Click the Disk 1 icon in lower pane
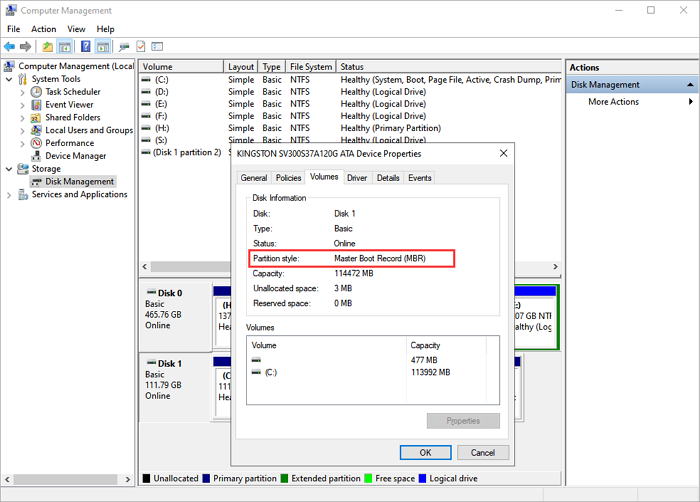This screenshot has height=502, width=700. click(150, 364)
